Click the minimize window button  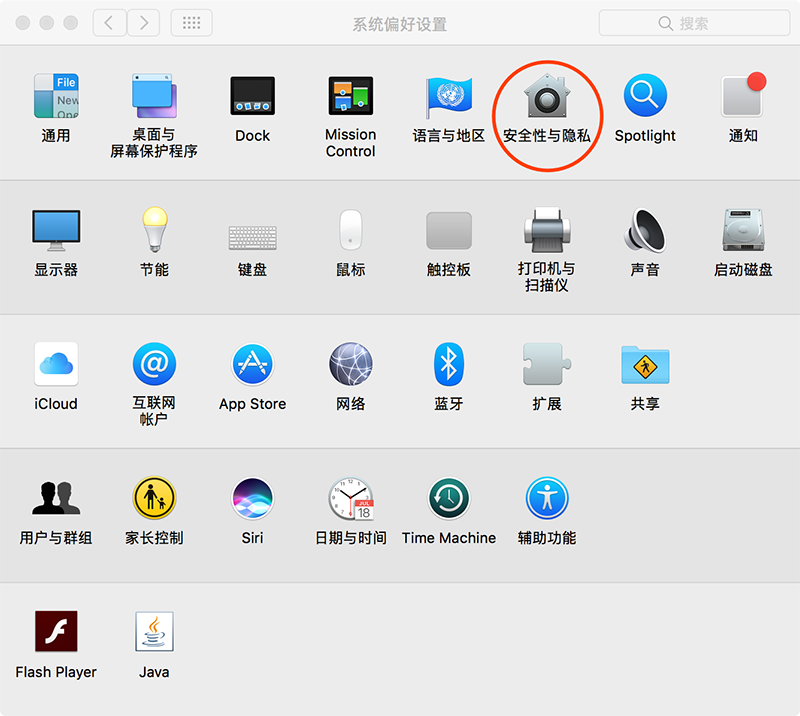tap(47, 23)
